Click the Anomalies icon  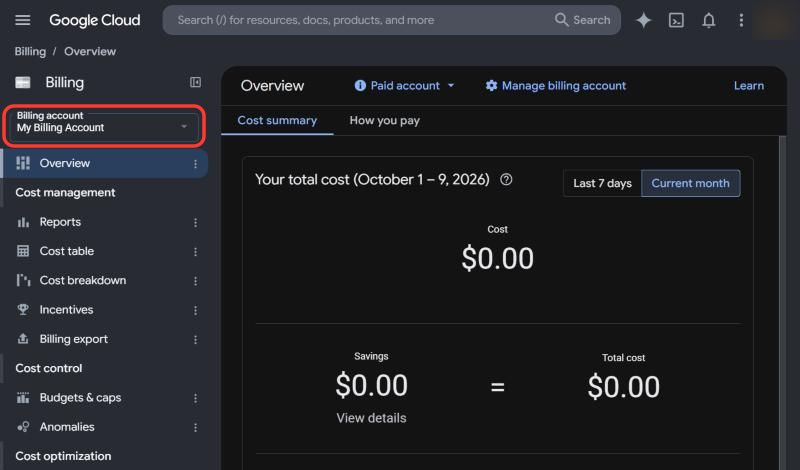pos(23,427)
